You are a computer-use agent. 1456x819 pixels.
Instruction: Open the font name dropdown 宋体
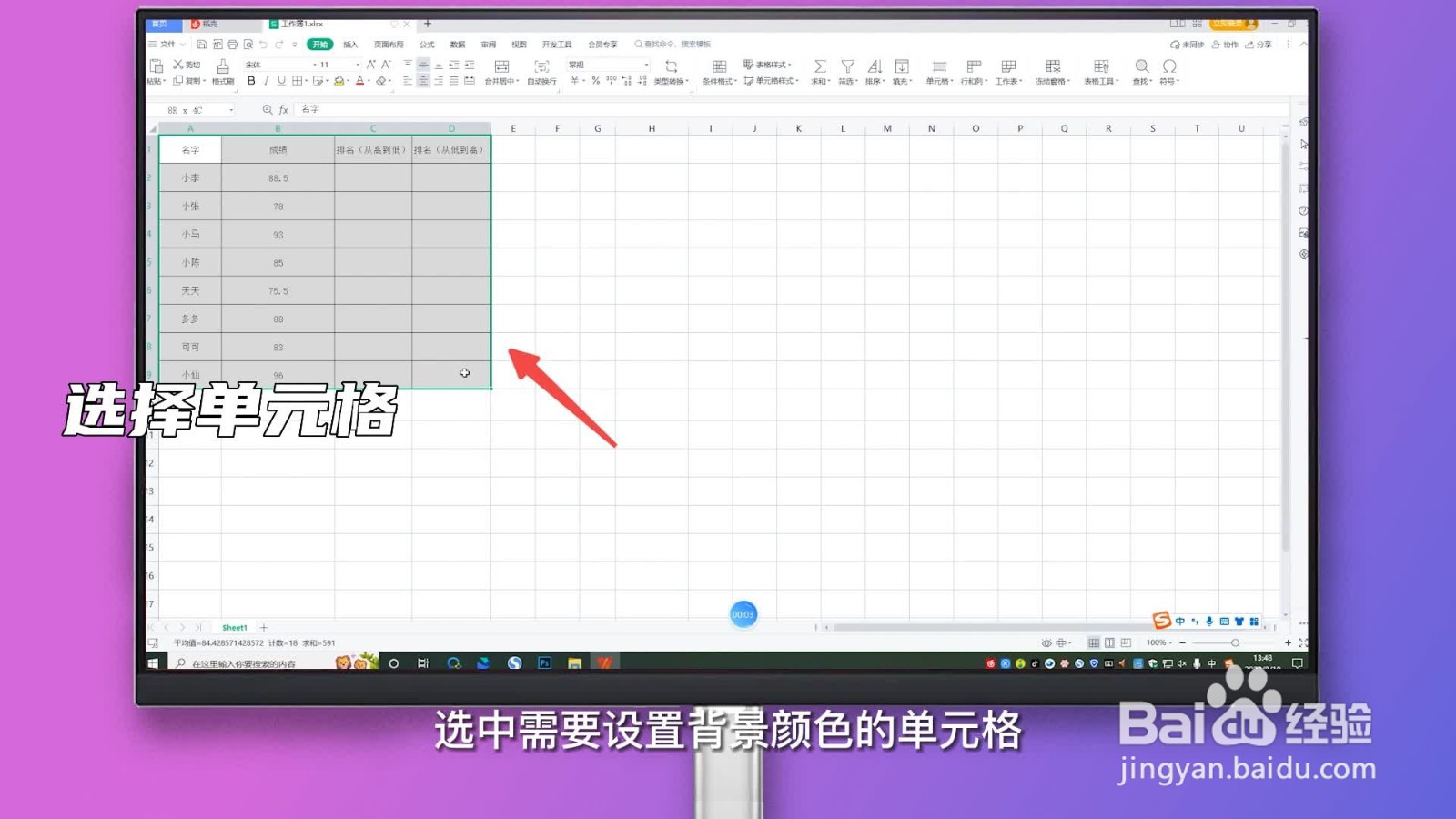pos(280,65)
